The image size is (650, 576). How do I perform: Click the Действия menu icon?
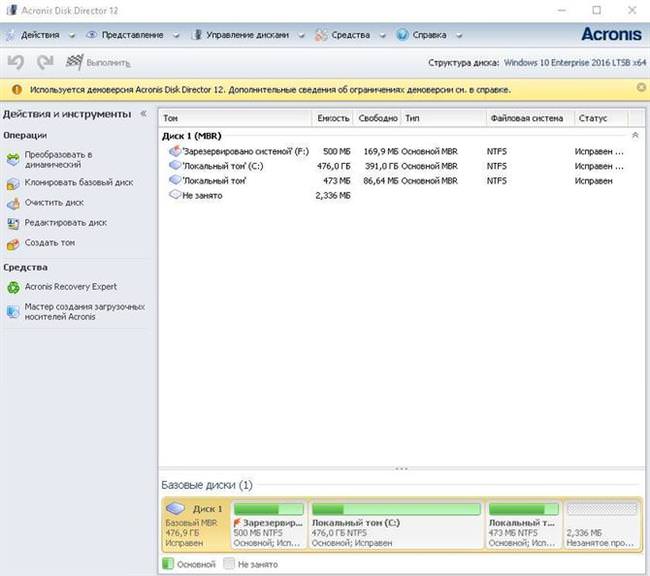click(10, 35)
